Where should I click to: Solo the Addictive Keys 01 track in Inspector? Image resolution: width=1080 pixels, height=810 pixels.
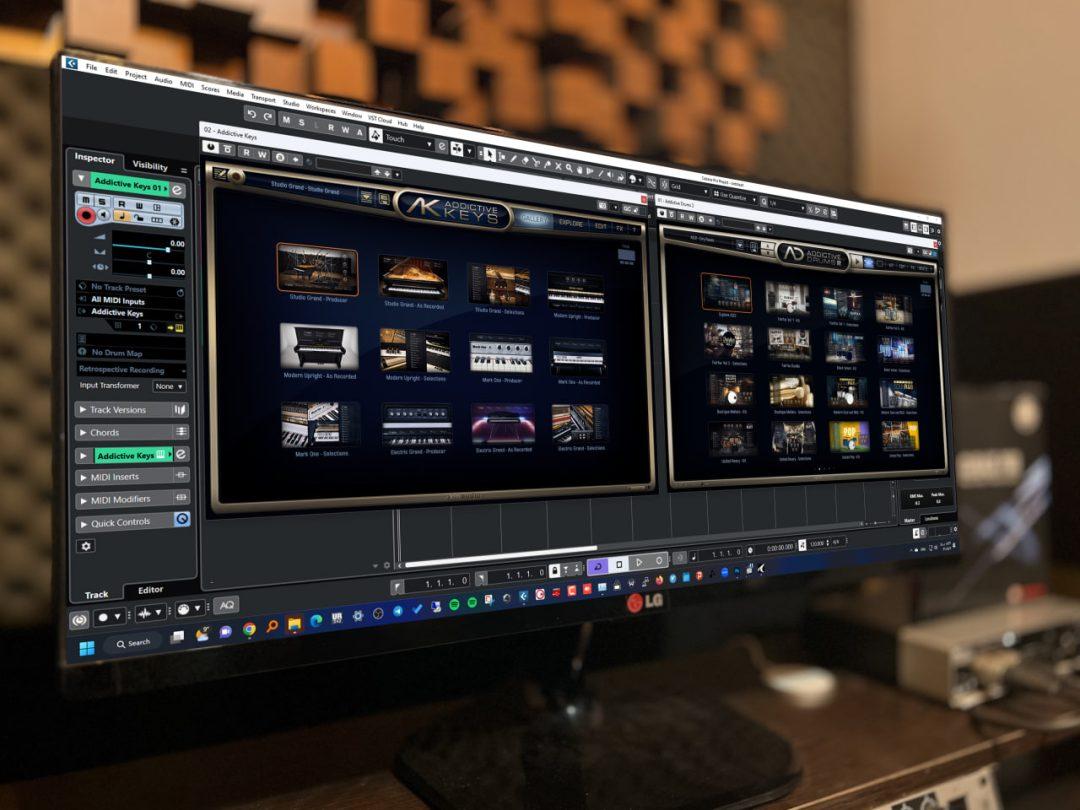coord(101,202)
